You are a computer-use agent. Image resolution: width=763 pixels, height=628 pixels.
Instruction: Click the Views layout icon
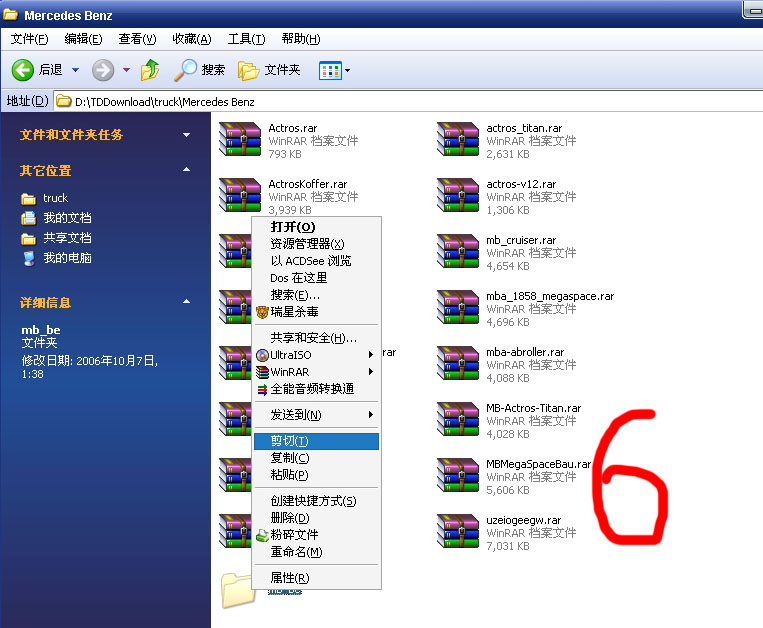[328, 70]
